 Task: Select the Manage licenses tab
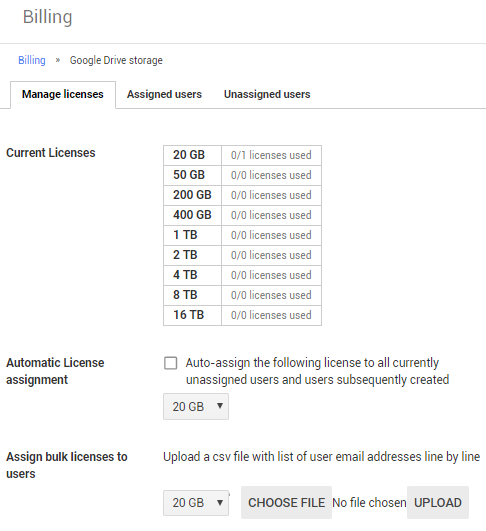(63, 94)
